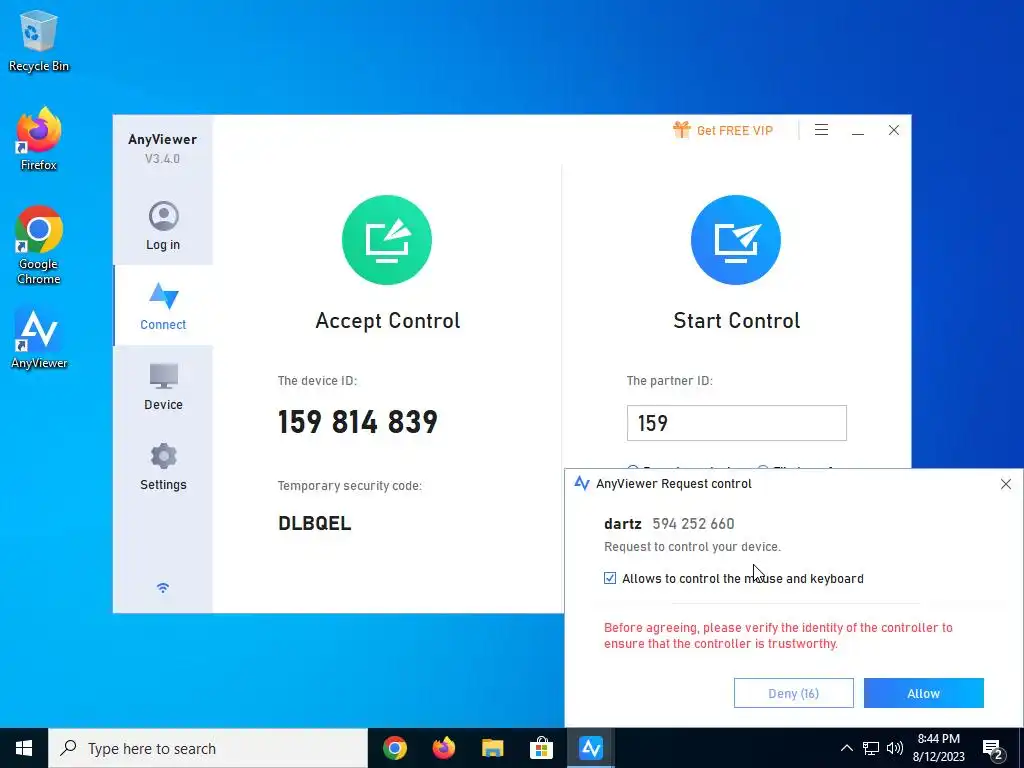Click the Deny button
Viewport: 1024px width, 768px height.
coord(793,693)
